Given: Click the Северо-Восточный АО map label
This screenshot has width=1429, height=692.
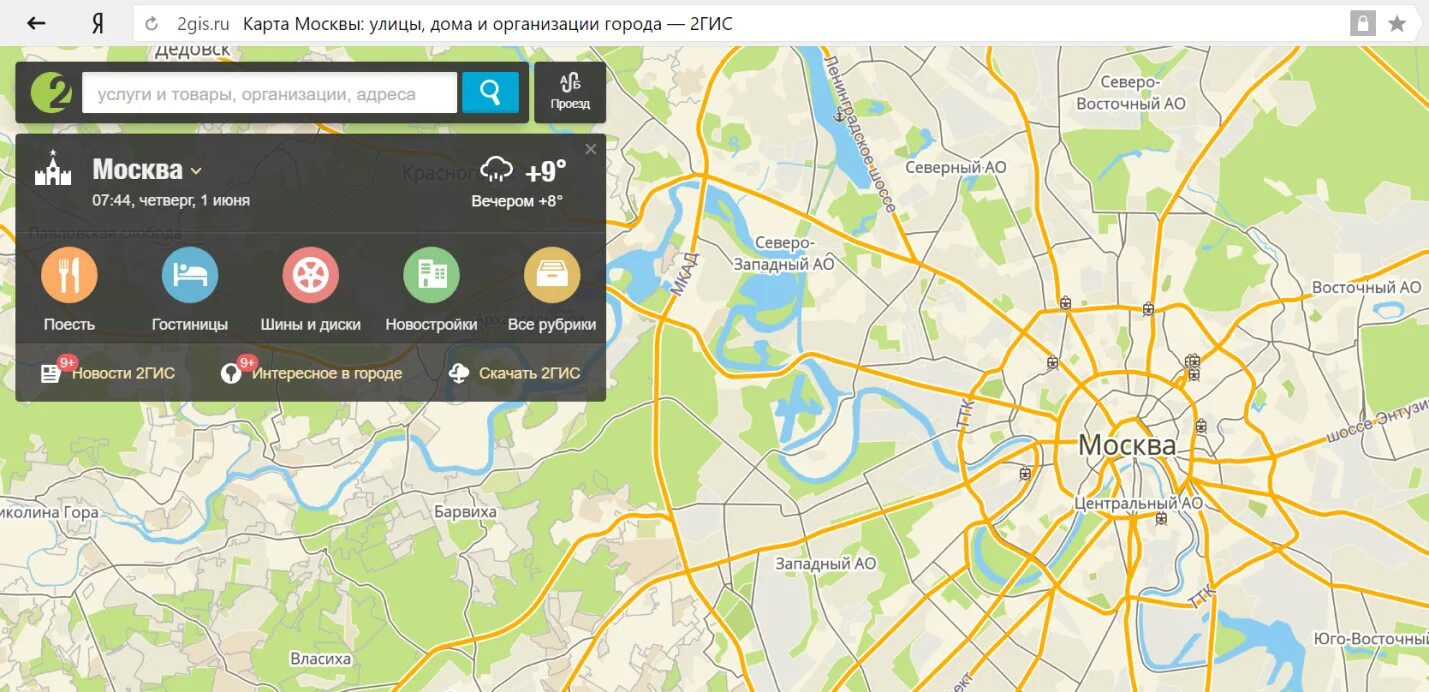Looking at the screenshot, I should (x=1131, y=93).
